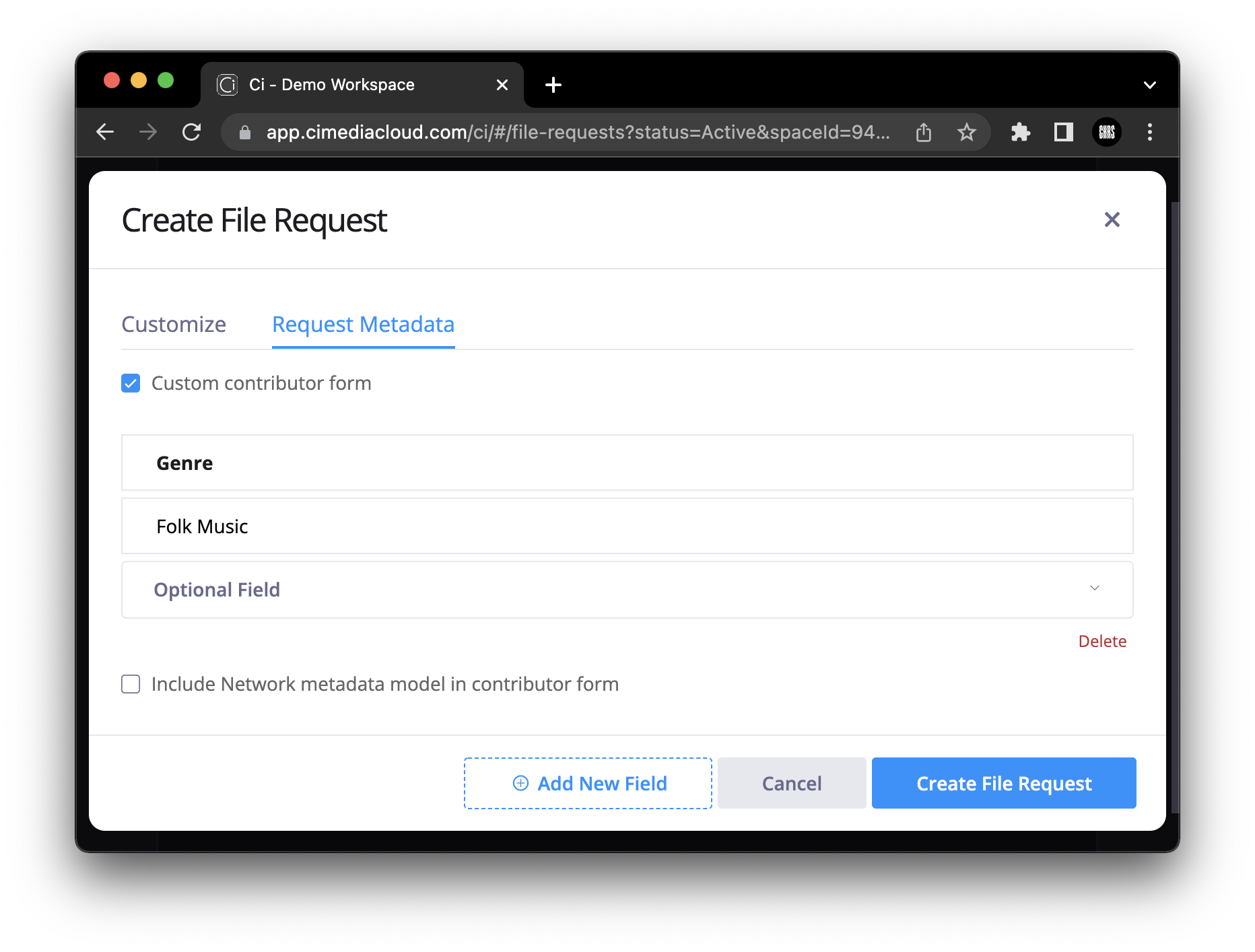Click the Create File Request button
Image resolution: width=1255 pixels, height=952 pixels.
(x=1004, y=783)
